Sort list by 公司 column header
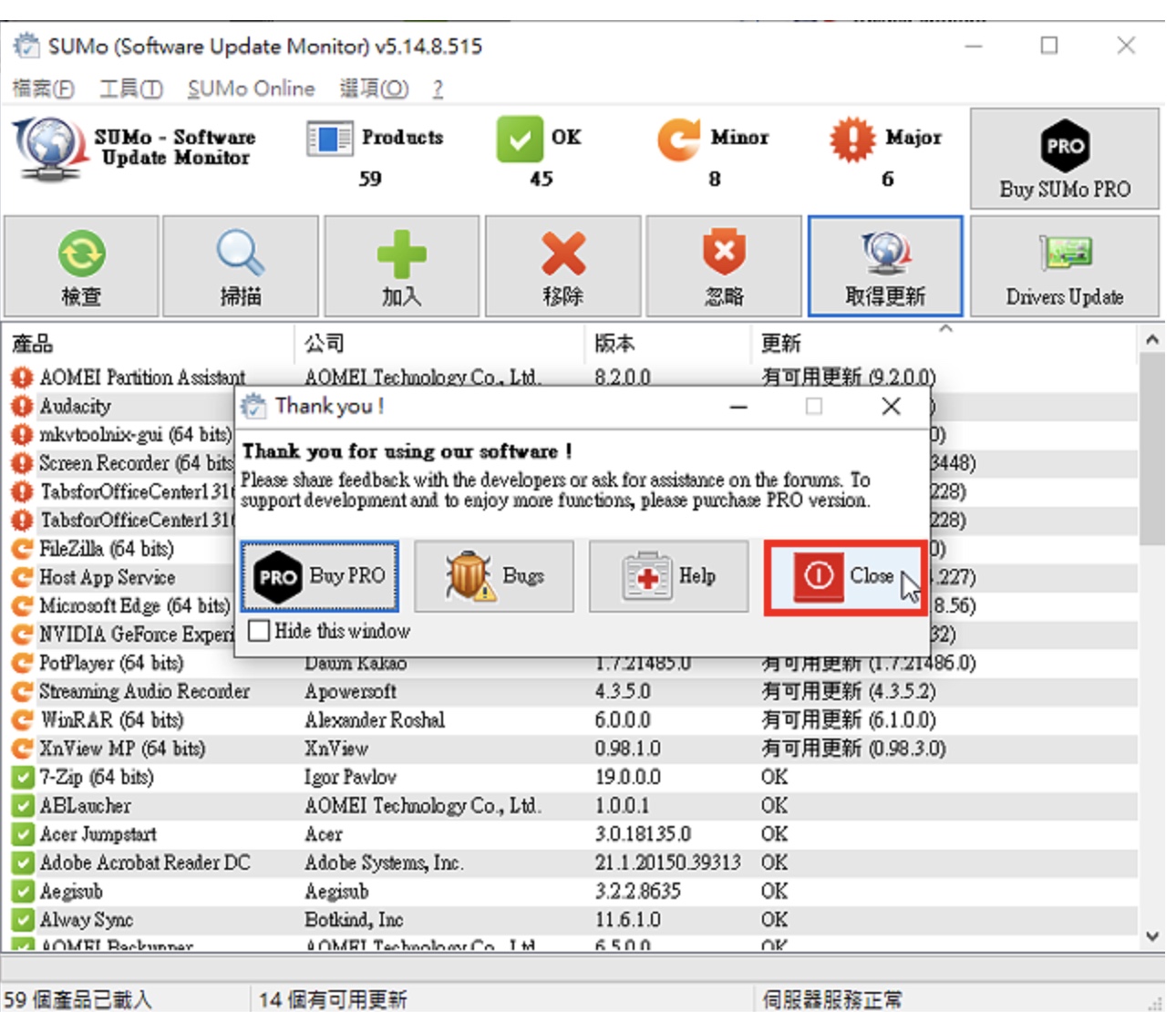The image size is (1176, 1012). pos(439,344)
